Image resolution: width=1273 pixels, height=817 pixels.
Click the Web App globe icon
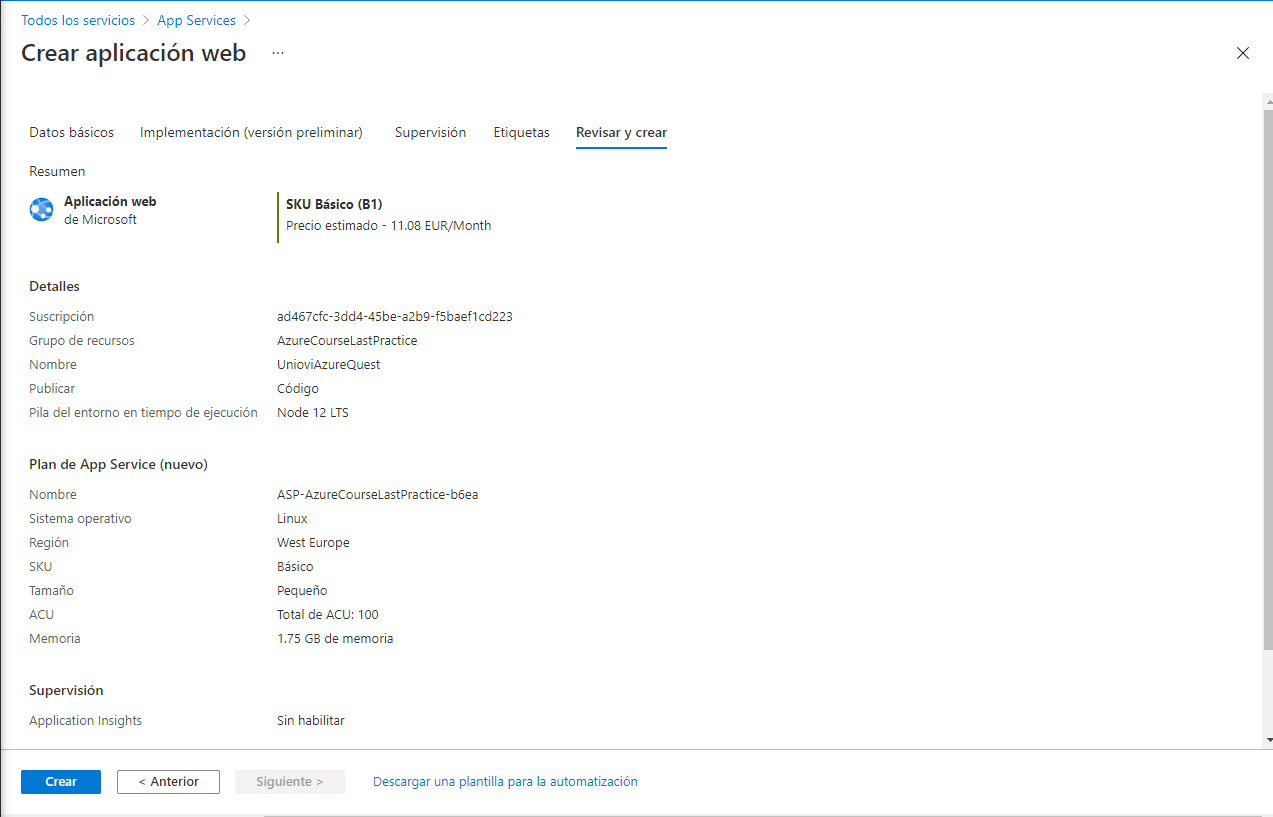42,209
